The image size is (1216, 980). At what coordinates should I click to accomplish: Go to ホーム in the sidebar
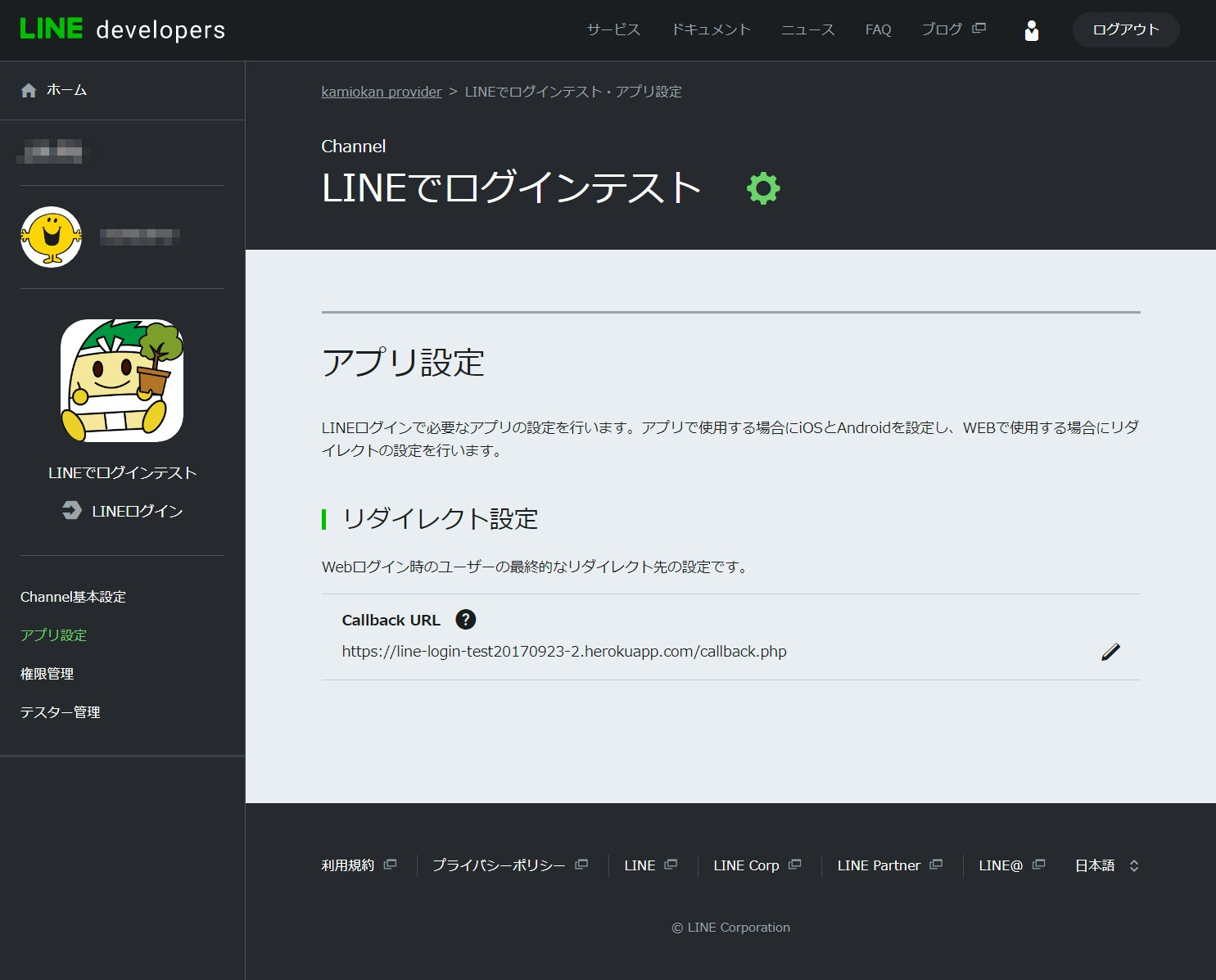(66, 90)
